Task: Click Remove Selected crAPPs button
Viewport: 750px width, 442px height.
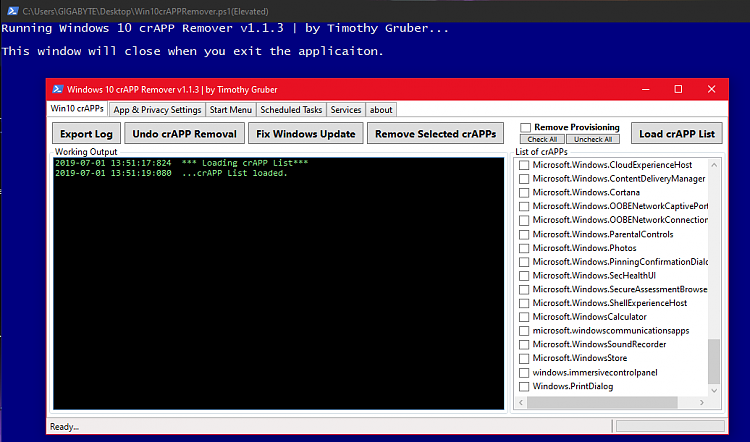Action: click(x=435, y=133)
